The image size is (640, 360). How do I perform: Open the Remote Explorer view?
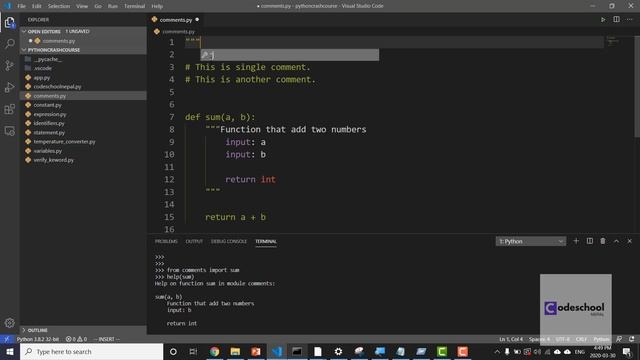click(x=10, y=131)
